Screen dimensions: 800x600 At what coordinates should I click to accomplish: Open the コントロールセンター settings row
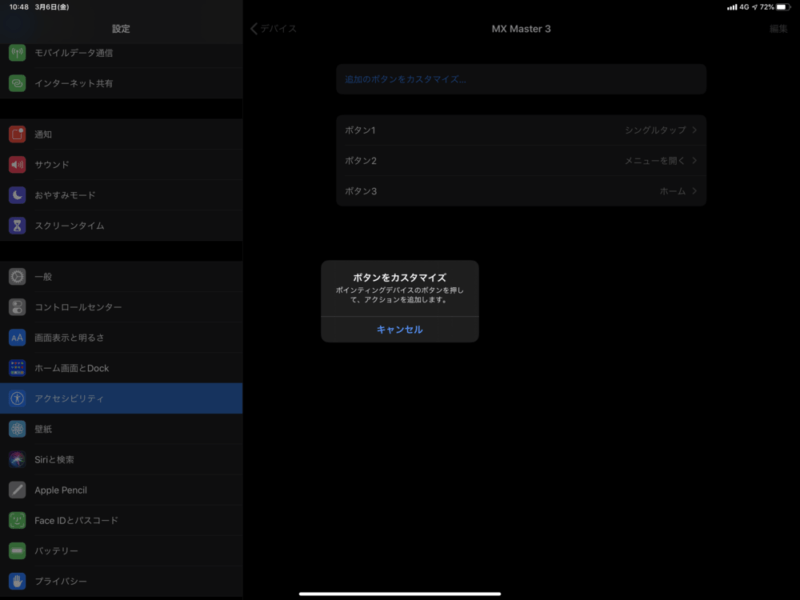[121, 307]
